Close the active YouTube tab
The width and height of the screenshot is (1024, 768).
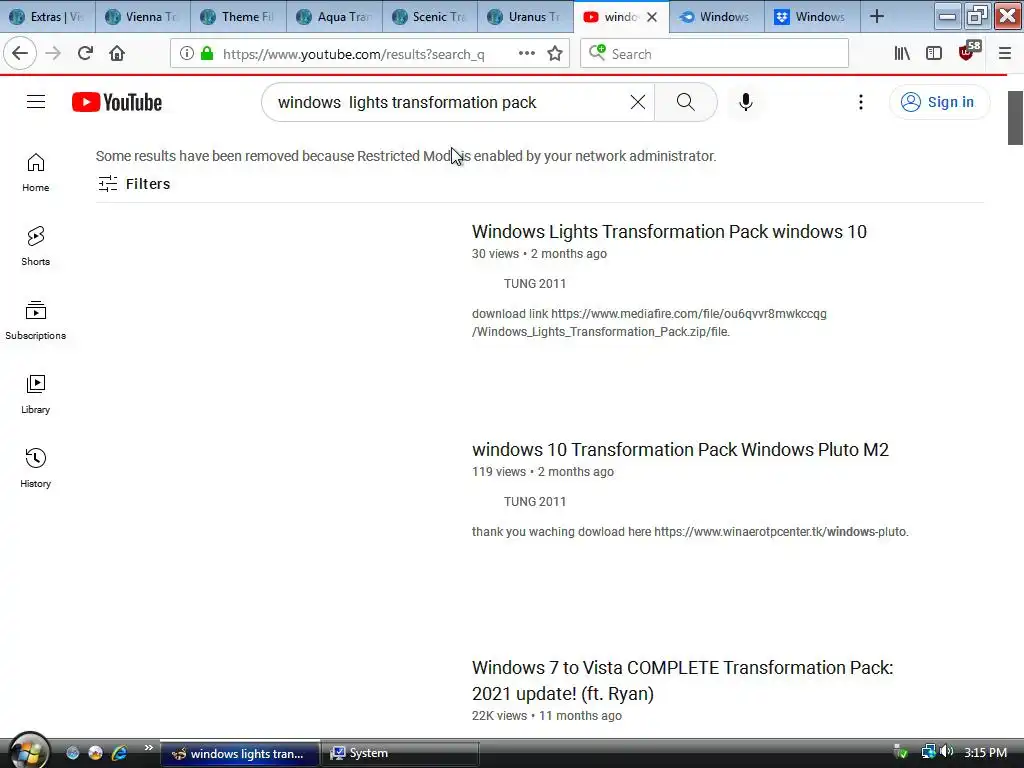652,17
